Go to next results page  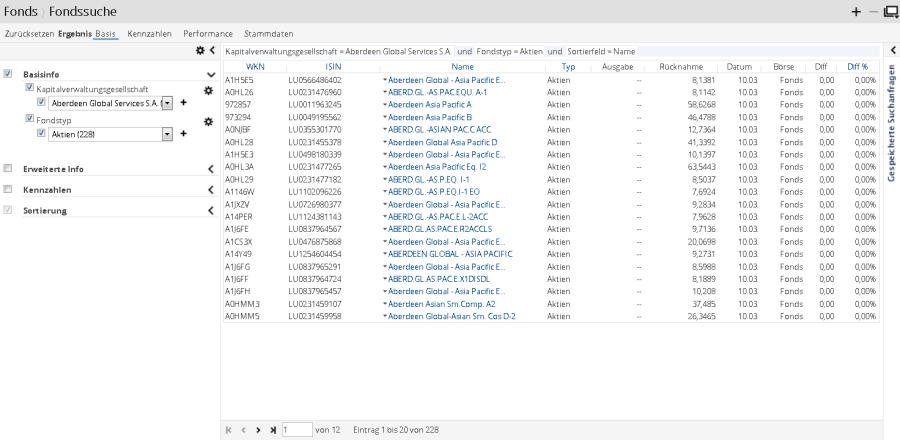258,429
